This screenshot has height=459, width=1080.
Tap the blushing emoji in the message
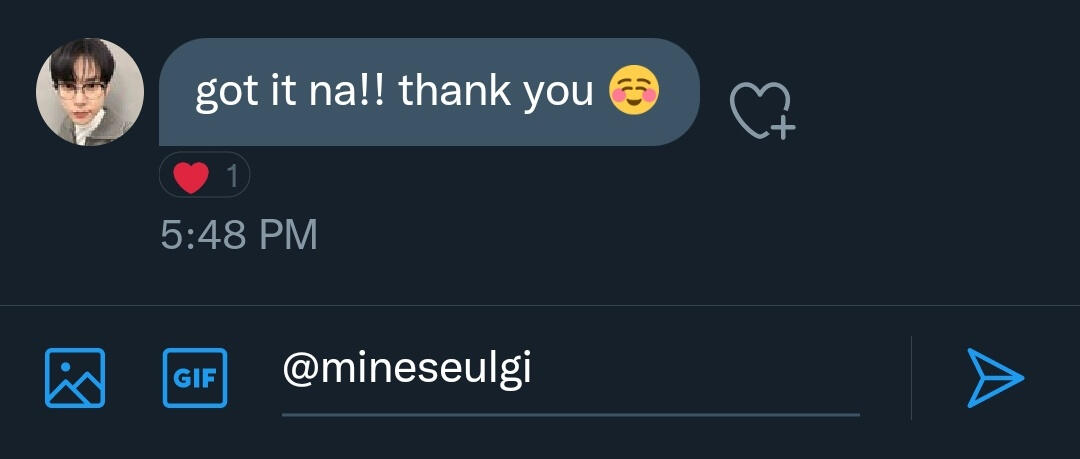(634, 90)
